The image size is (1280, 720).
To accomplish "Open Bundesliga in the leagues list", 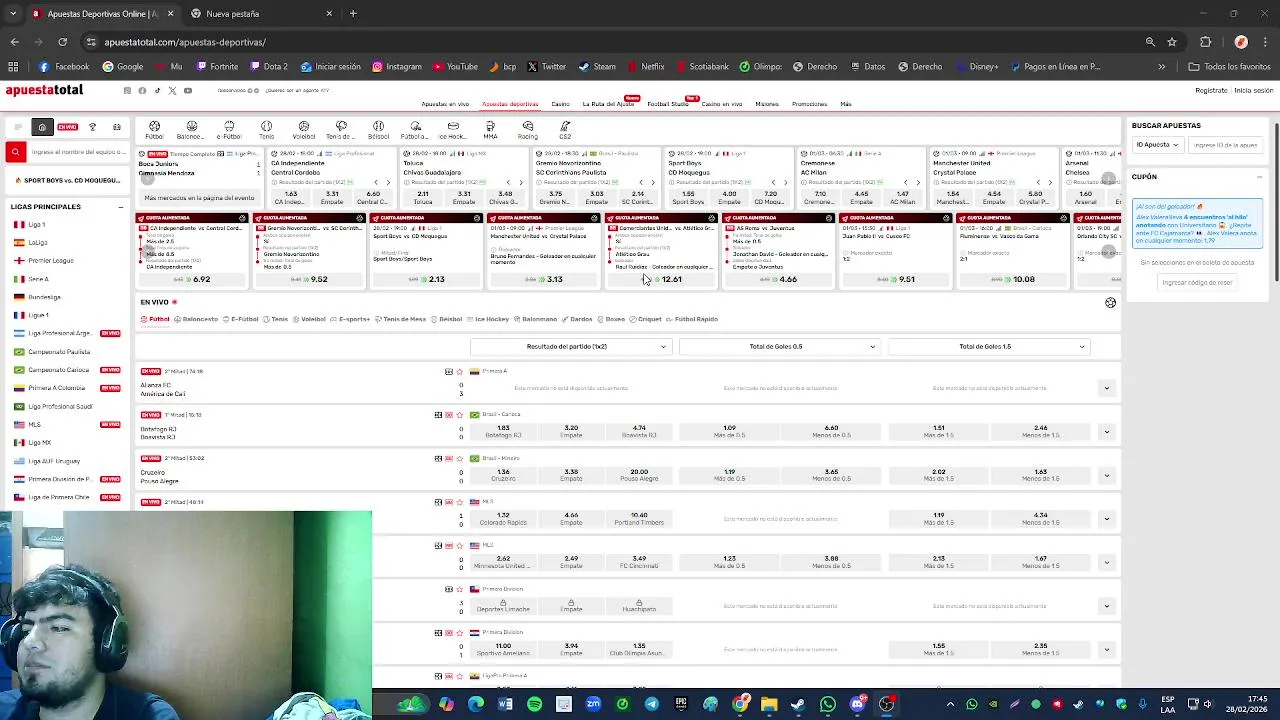I will (44, 297).
